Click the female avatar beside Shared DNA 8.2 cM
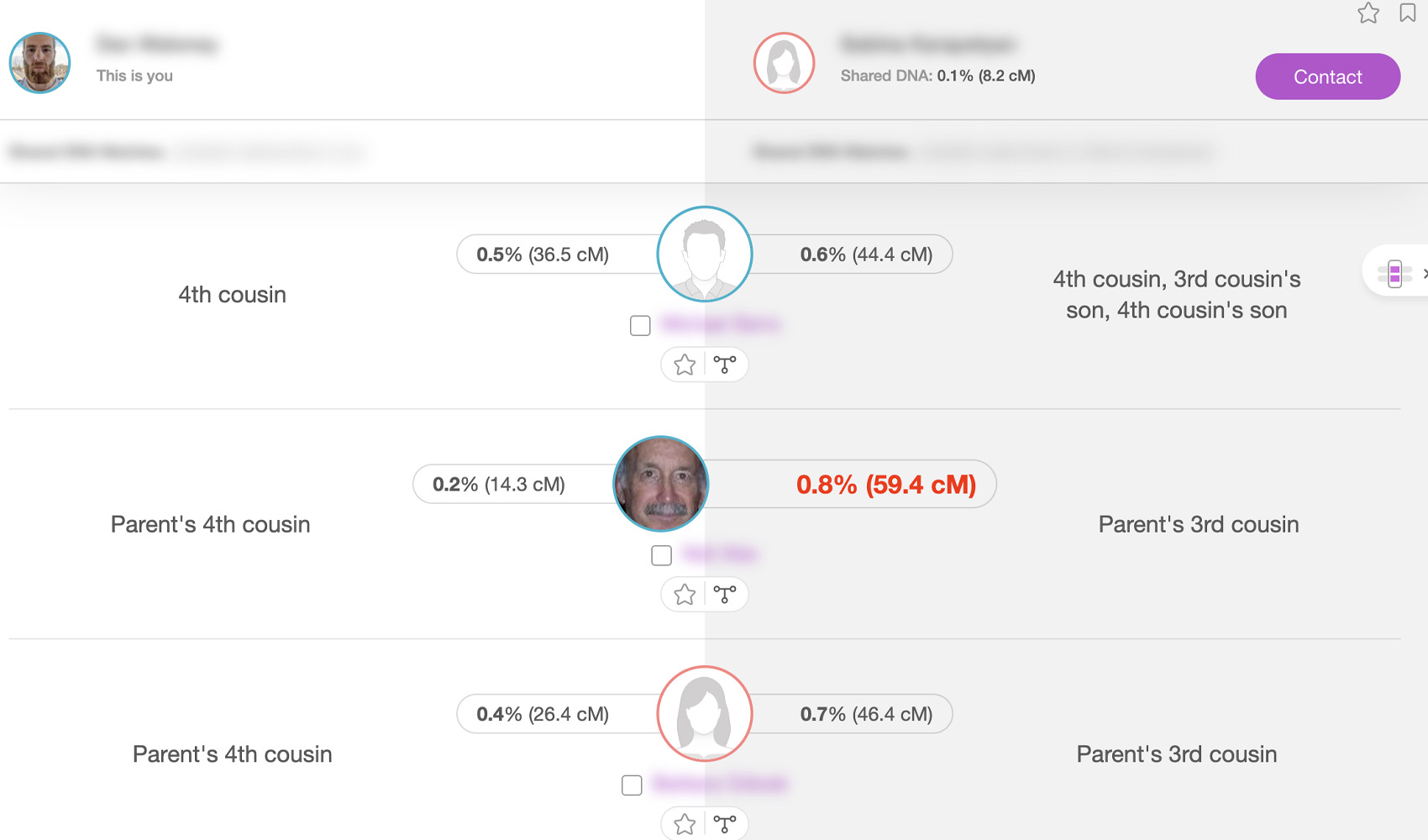The width and height of the screenshot is (1428, 840). pos(784,63)
